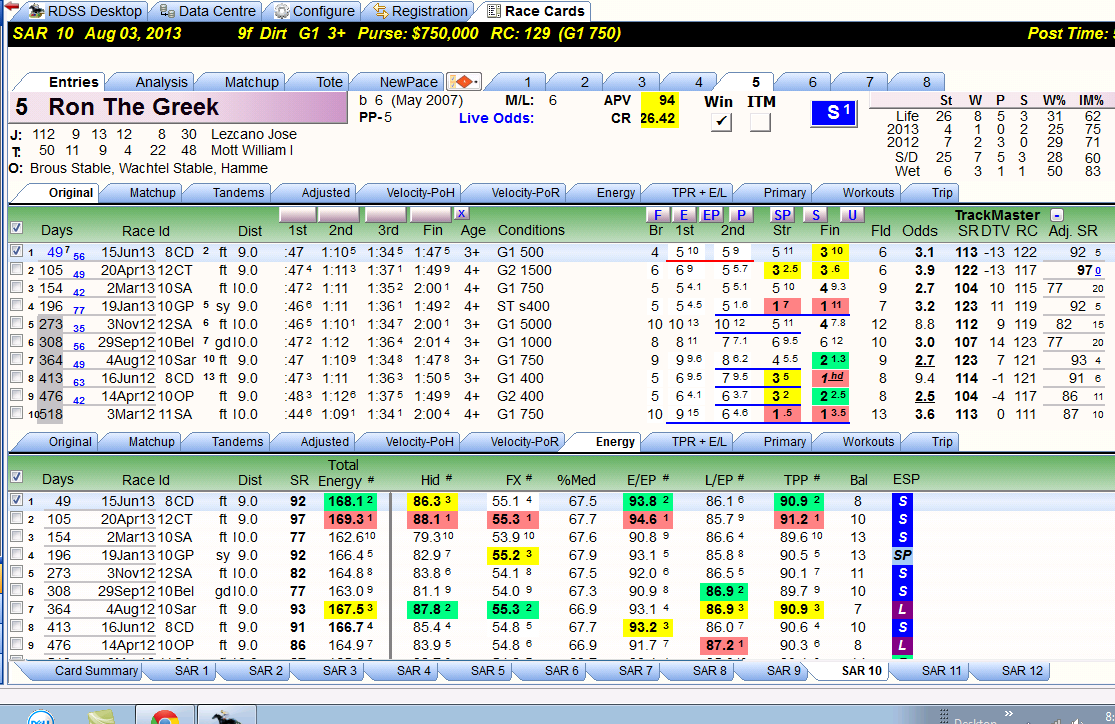
Task: Click the small blue X button above Age
Action: point(462,213)
